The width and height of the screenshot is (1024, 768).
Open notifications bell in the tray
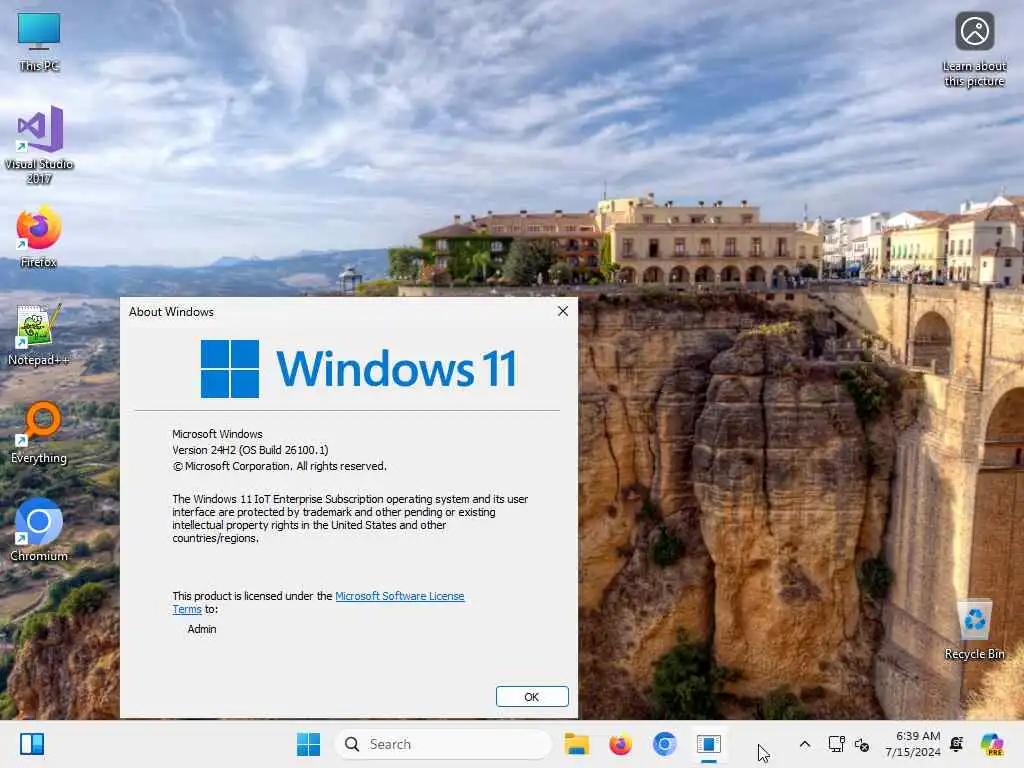[957, 744]
